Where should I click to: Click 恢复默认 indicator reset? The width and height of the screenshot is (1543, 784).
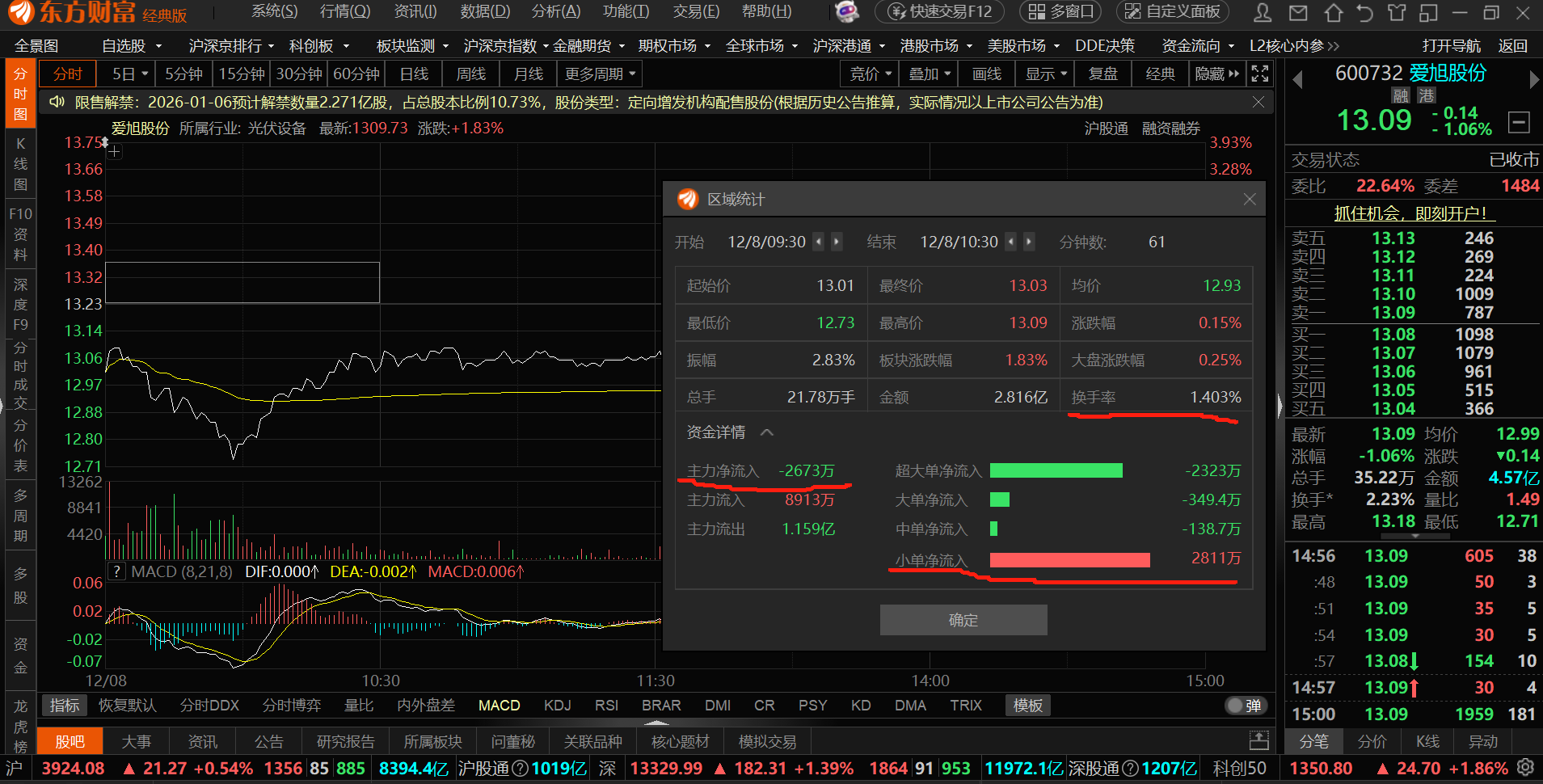[x=128, y=705]
